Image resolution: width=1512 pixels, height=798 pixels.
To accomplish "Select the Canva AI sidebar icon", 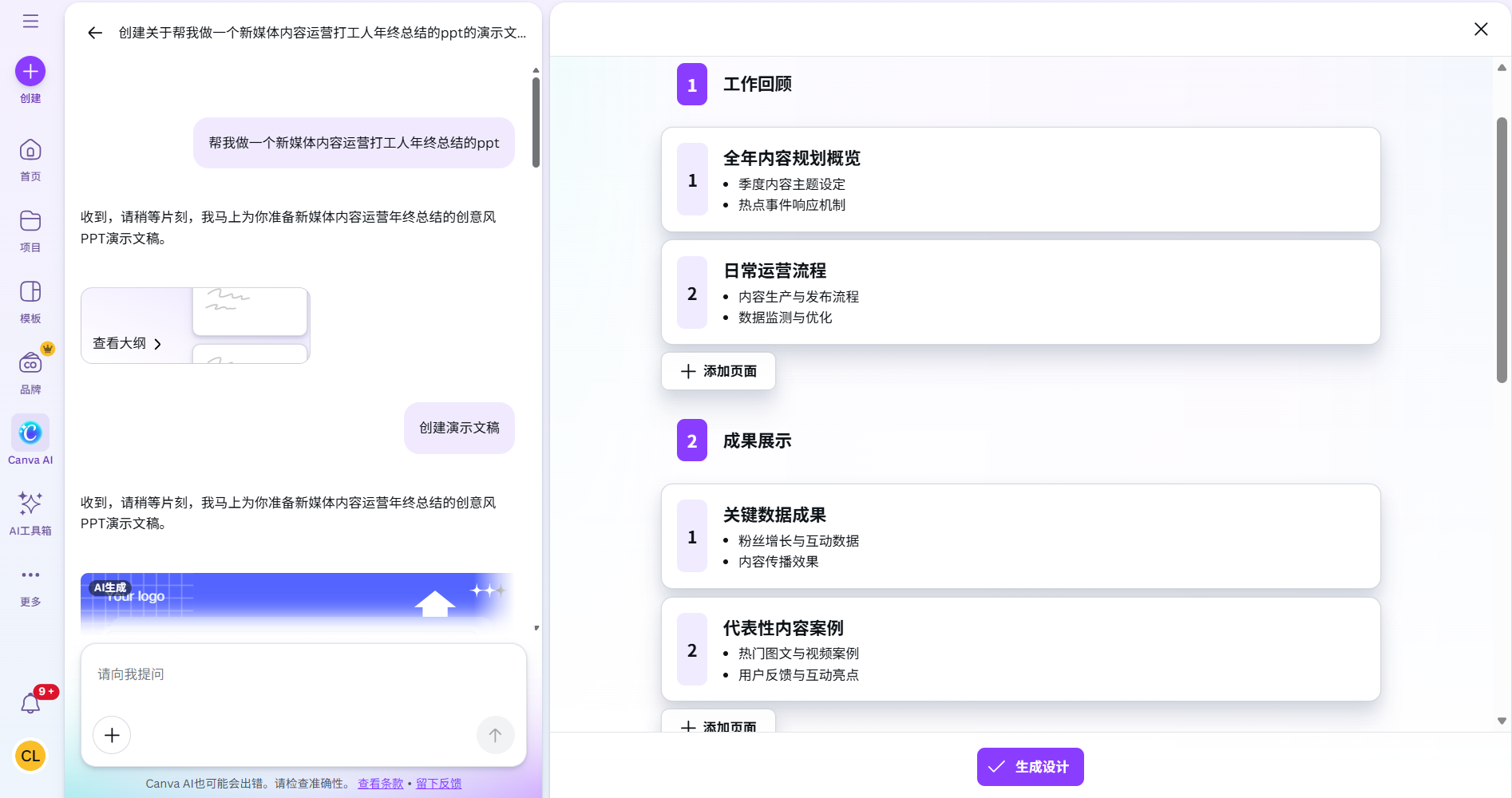I will tap(30, 432).
